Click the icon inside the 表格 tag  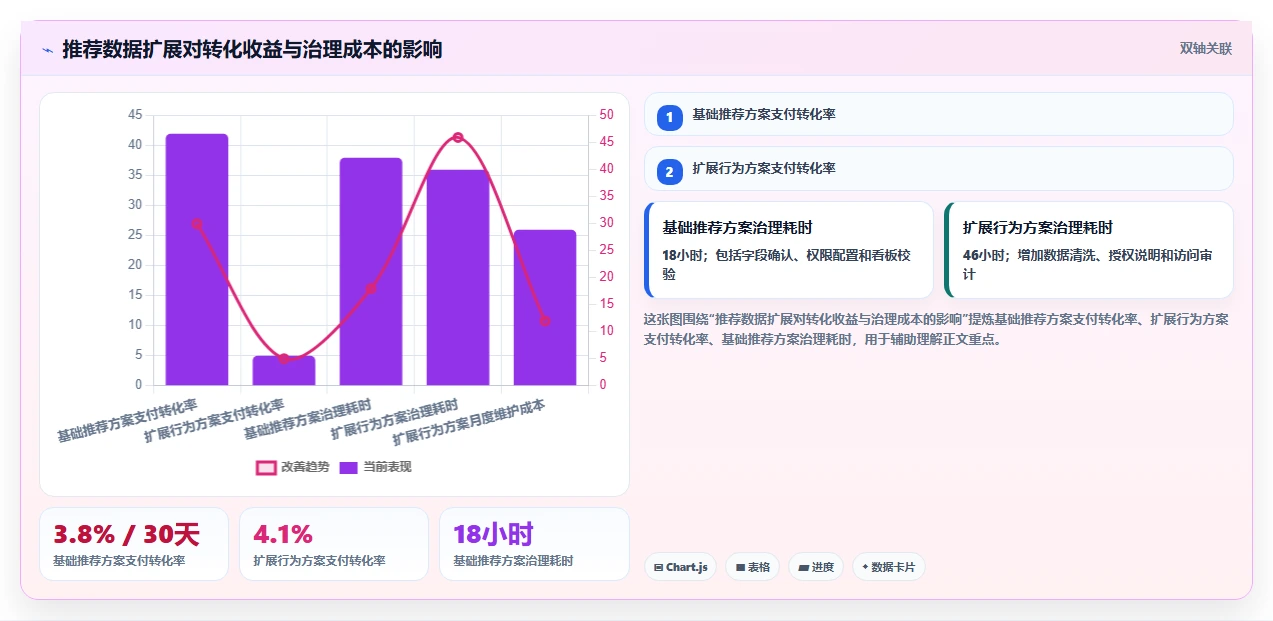click(x=740, y=567)
